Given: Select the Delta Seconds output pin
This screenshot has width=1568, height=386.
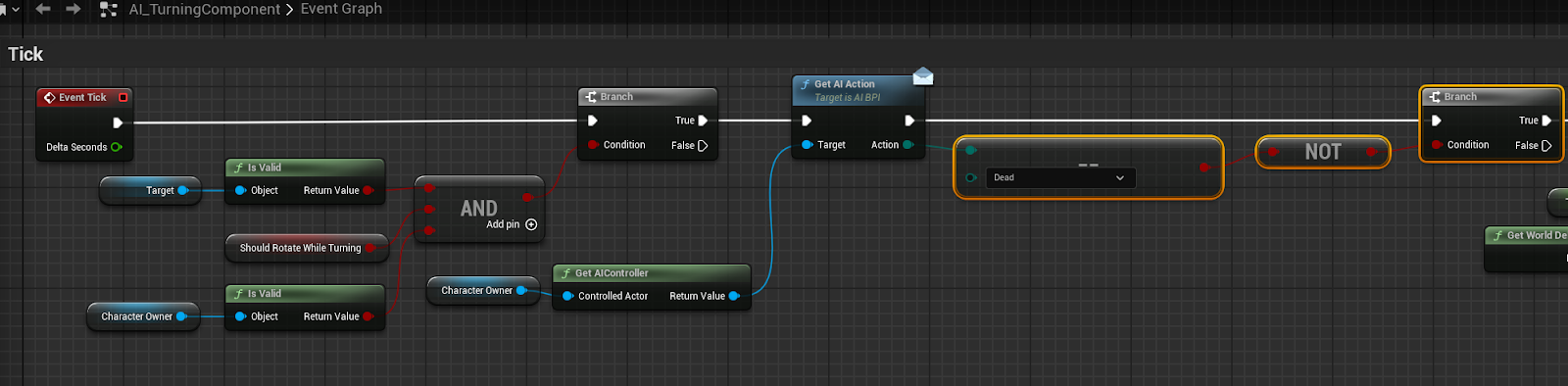Looking at the screenshot, I should click(x=117, y=147).
